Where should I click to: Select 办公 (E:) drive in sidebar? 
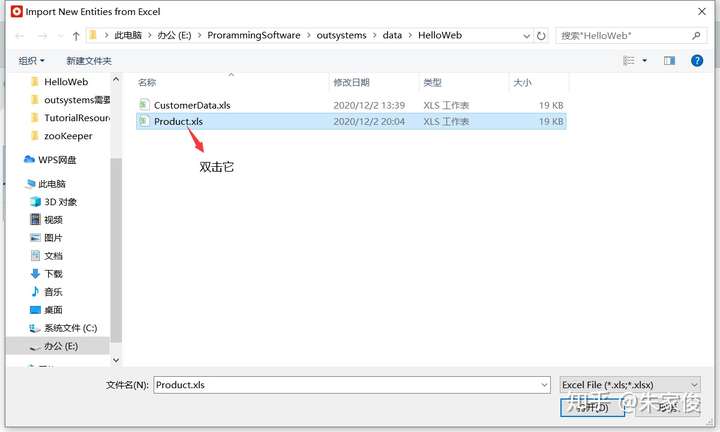click(x=58, y=346)
